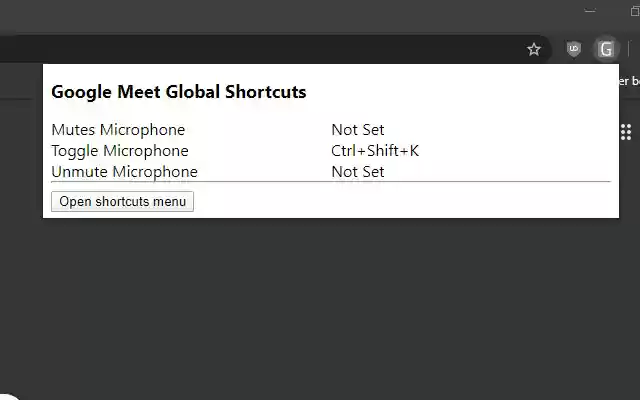Screen dimensions: 640x400
Task: Click the Open shortcuts menu button
Action: pos(122,201)
